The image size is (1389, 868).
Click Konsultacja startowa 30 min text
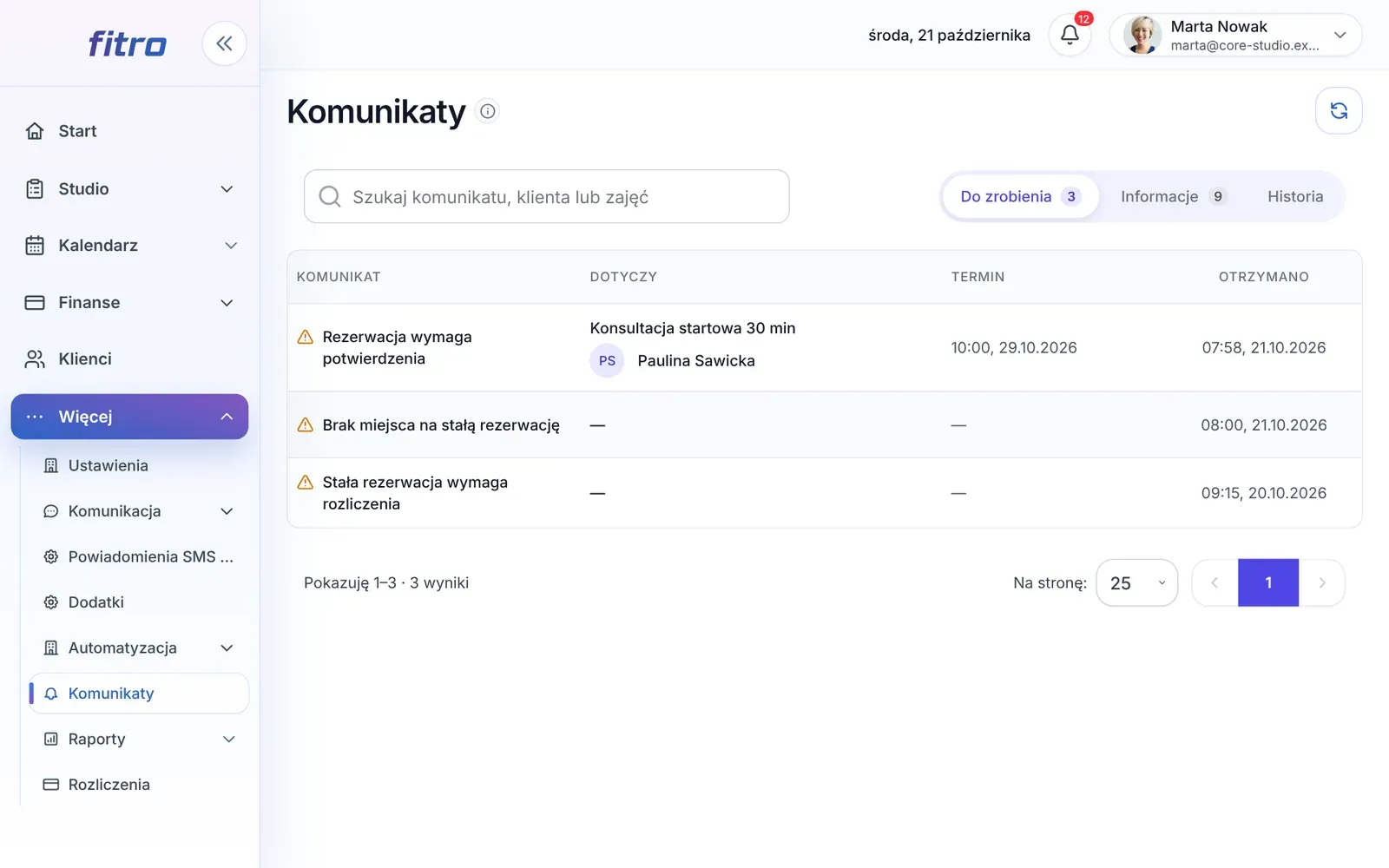click(693, 328)
